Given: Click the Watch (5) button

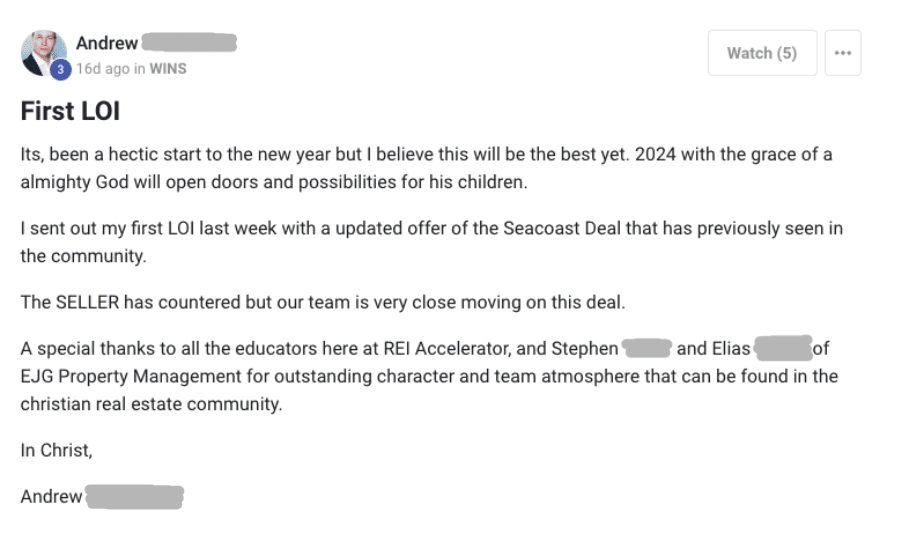Looking at the screenshot, I should (762, 53).
